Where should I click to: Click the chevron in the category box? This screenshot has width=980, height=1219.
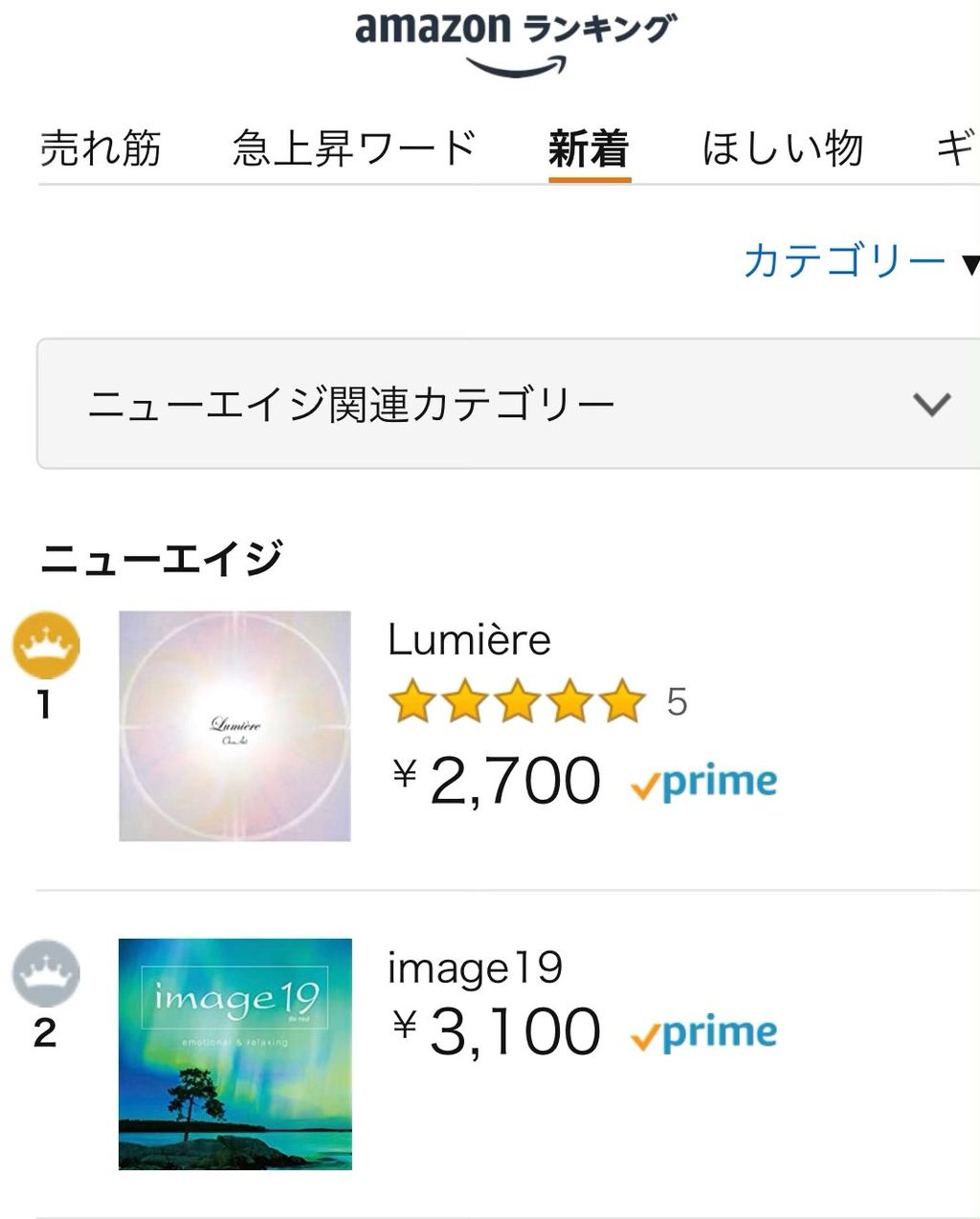(931, 404)
